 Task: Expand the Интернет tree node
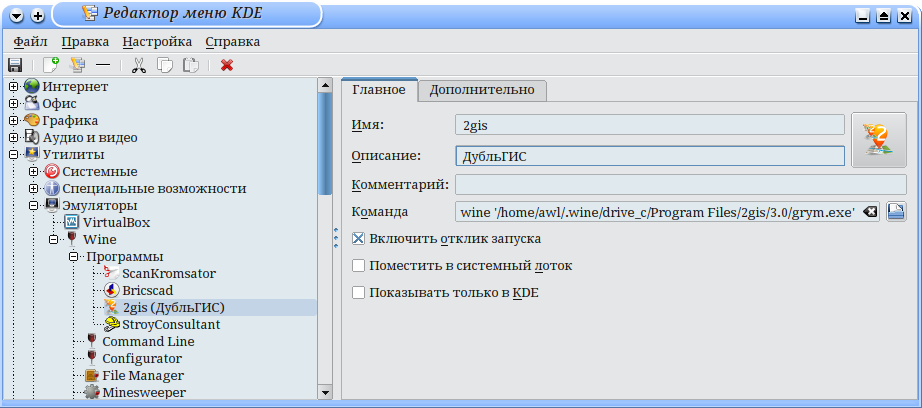(14, 86)
